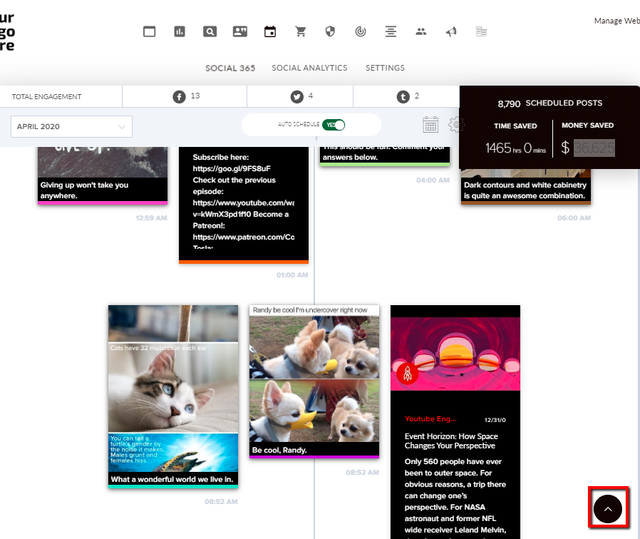The image size is (640, 539).
Task: Open the Settings tab
Action: [x=385, y=68]
